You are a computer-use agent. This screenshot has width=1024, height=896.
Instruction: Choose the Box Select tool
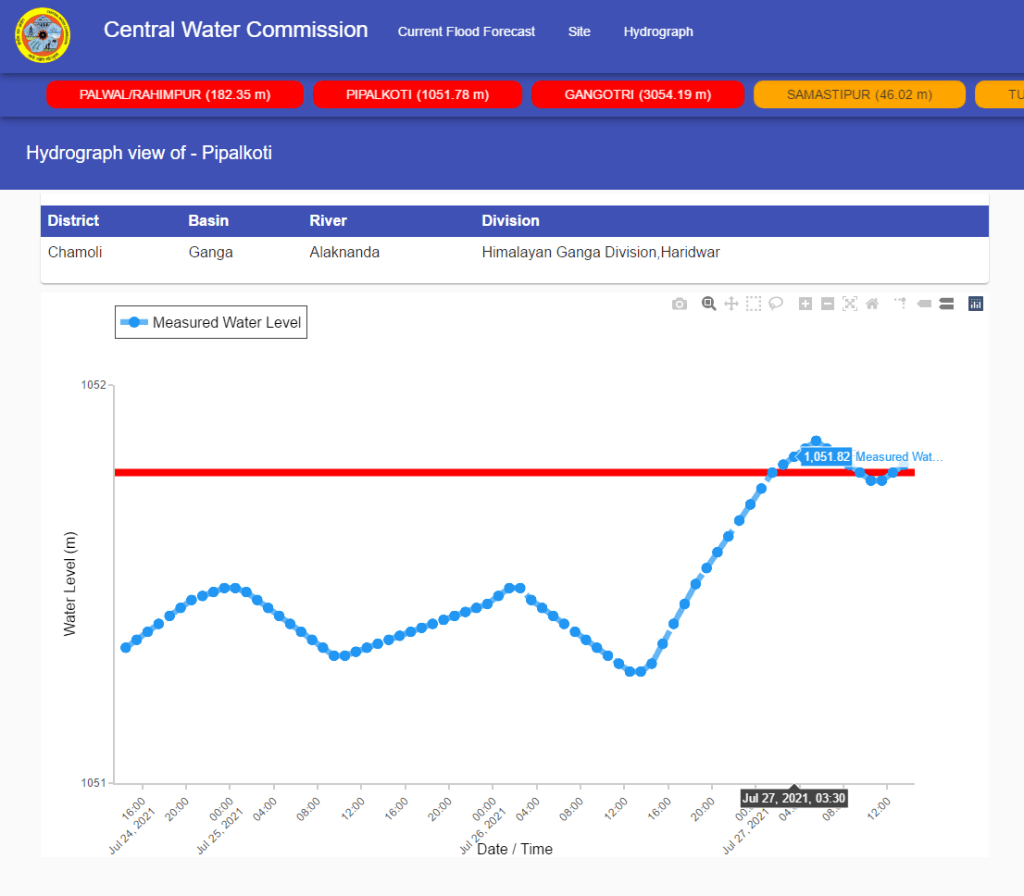[x=753, y=304]
